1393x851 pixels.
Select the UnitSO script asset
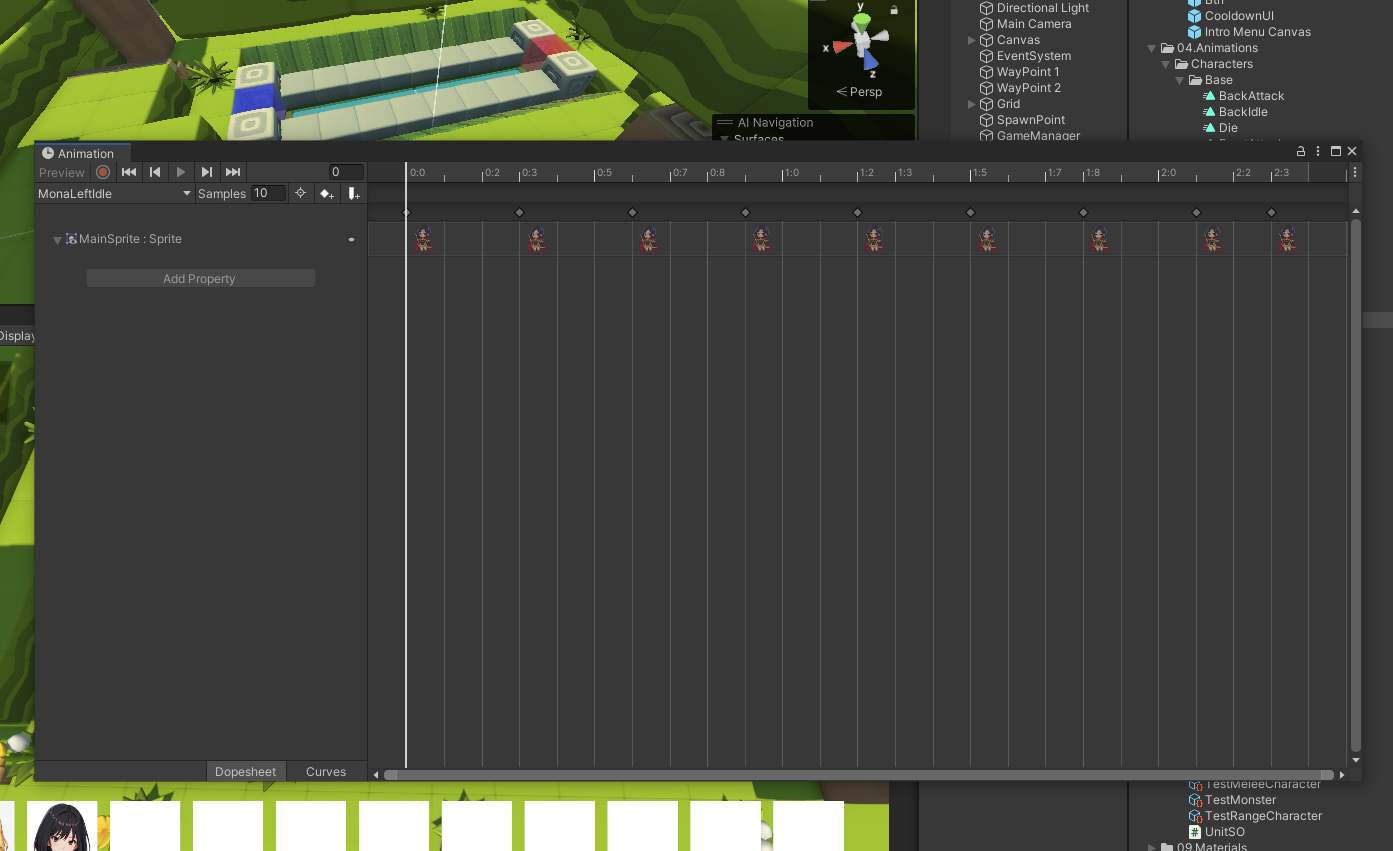(1224, 832)
